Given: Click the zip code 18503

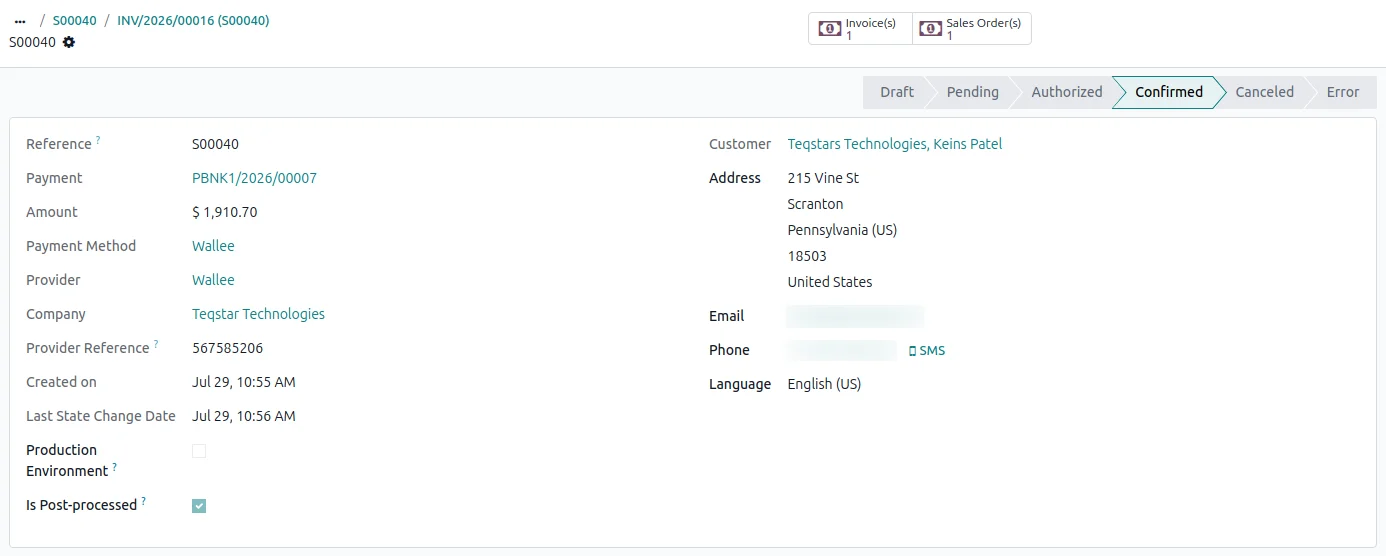Looking at the screenshot, I should pyautogui.click(x=807, y=256).
